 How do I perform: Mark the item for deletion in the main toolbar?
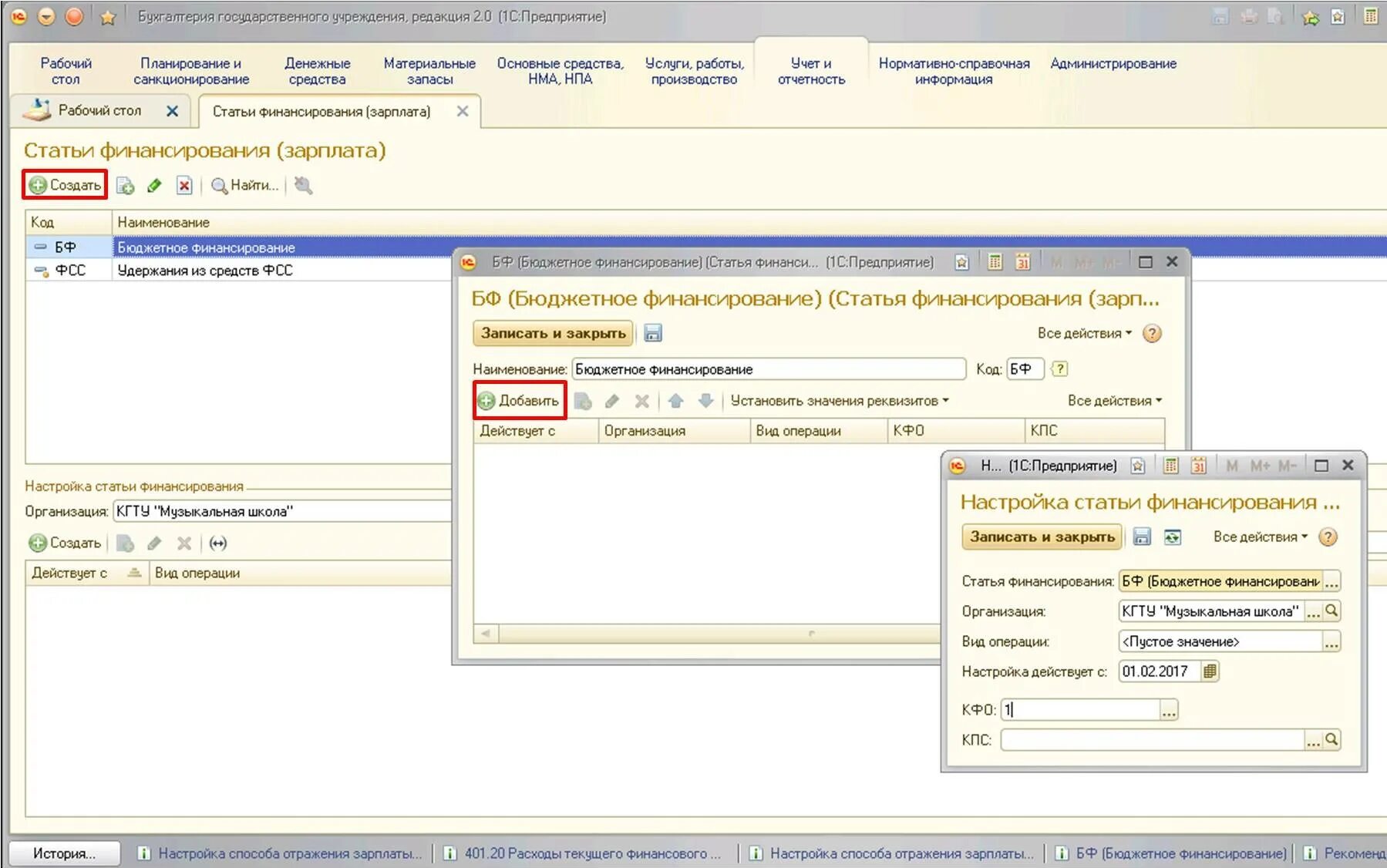click(184, 186)
